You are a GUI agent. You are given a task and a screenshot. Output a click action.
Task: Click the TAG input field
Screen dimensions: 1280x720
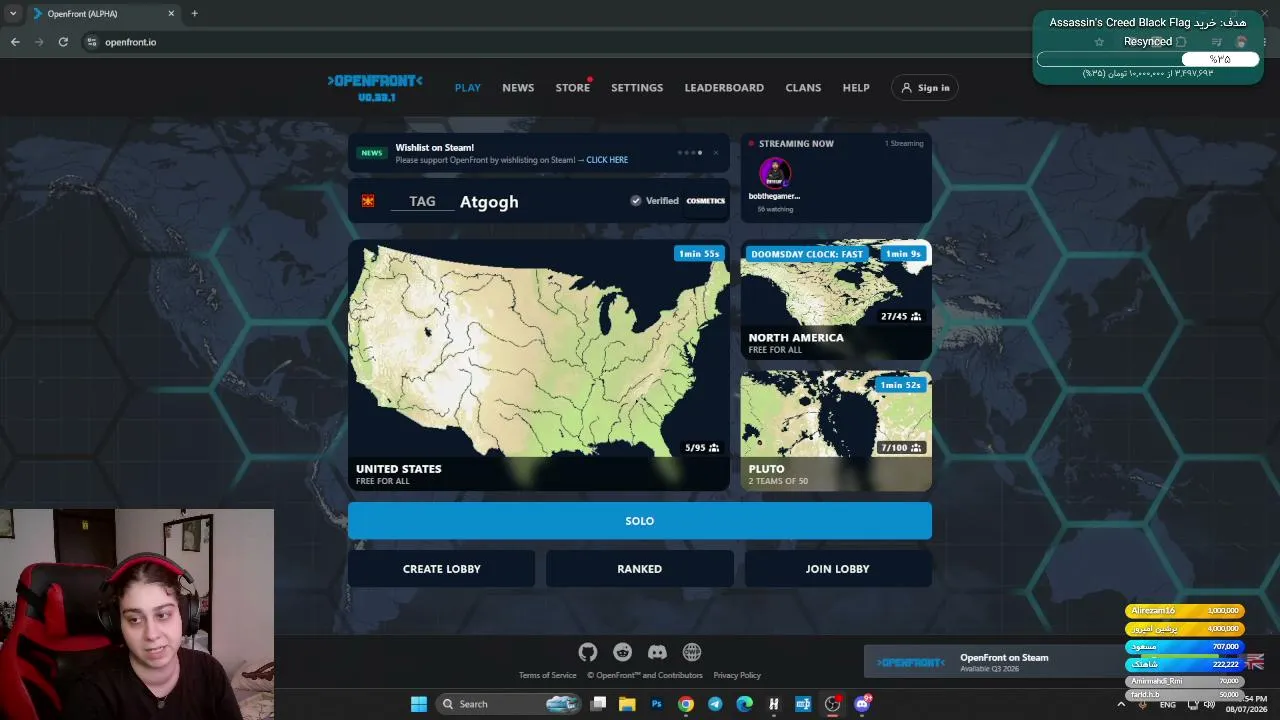click(422, 201)
